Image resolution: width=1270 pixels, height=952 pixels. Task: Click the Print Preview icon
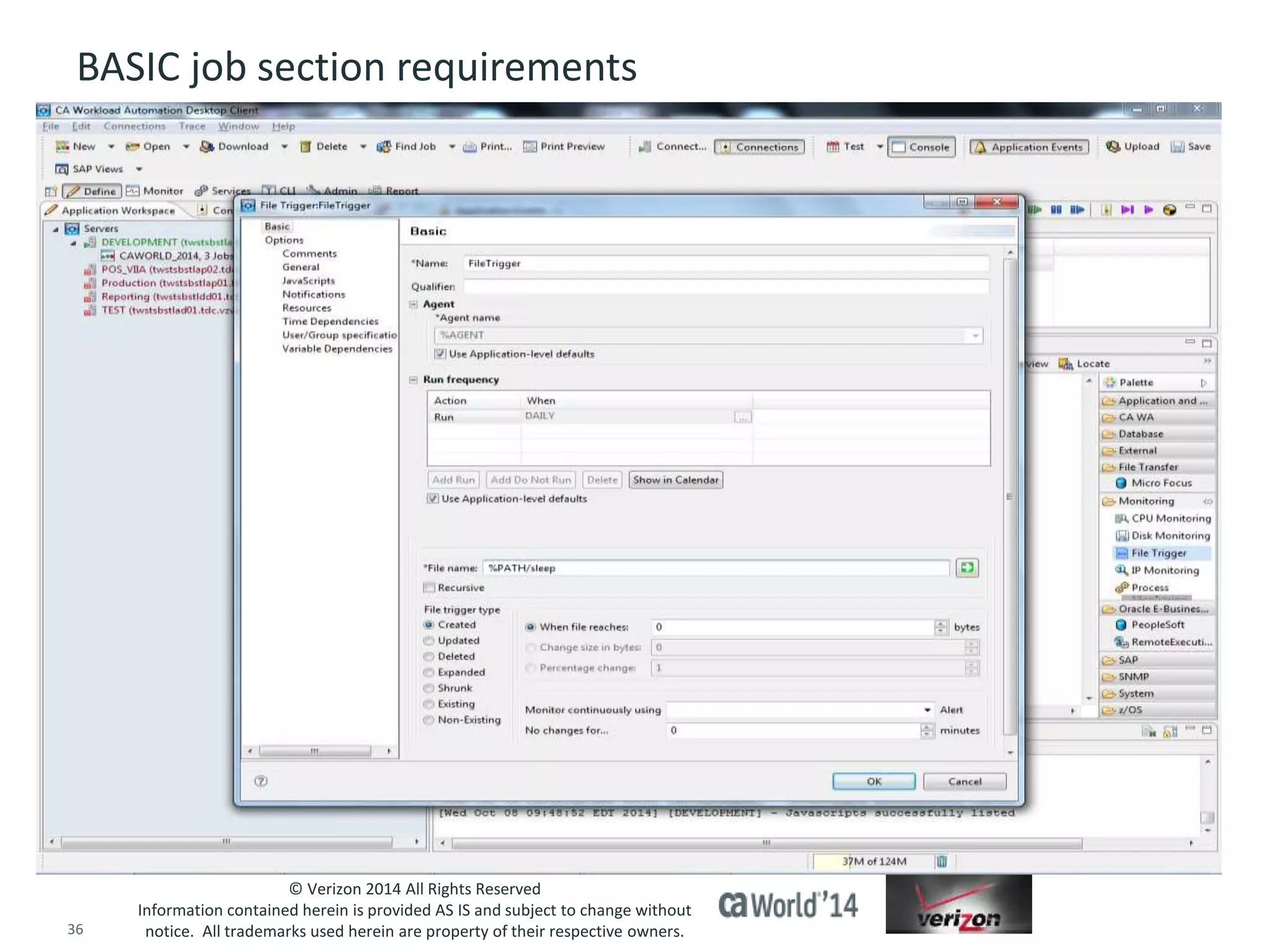tap(530, 147)
